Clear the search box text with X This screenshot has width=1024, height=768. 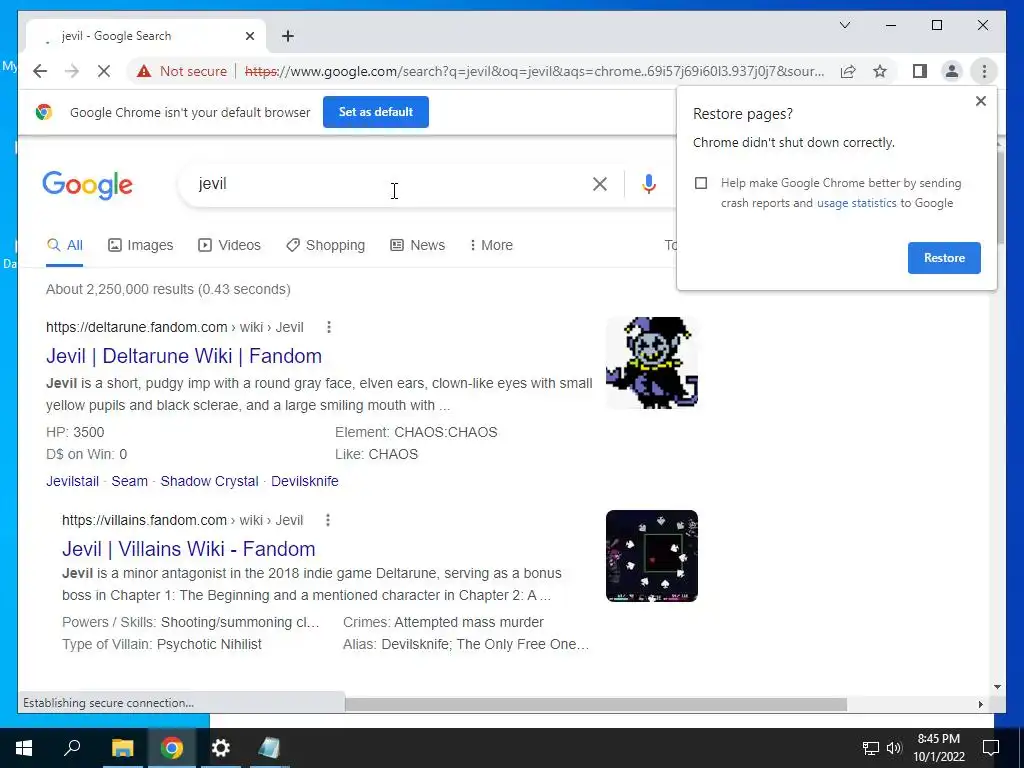click(600, 184)
